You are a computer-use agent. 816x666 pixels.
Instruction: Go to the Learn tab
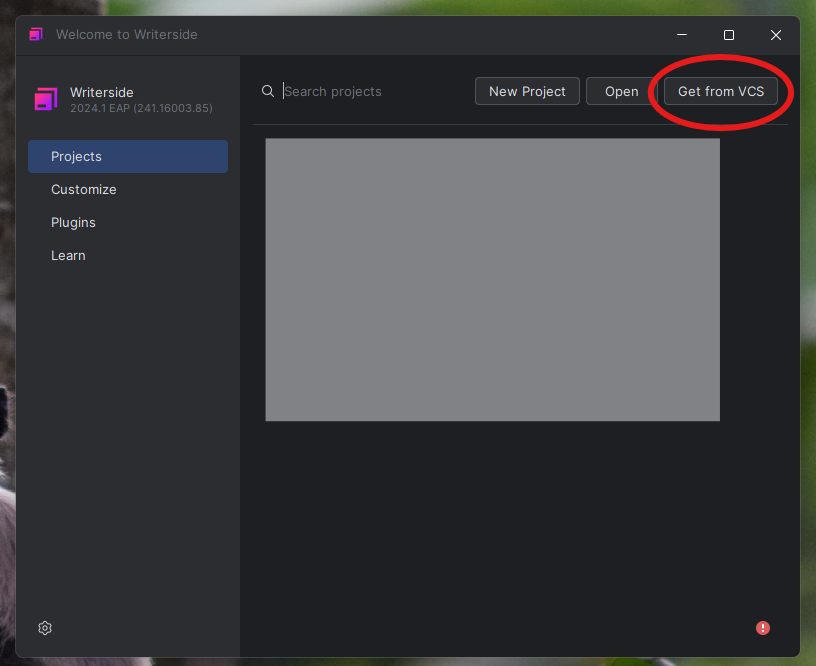[x=68, y=256]
